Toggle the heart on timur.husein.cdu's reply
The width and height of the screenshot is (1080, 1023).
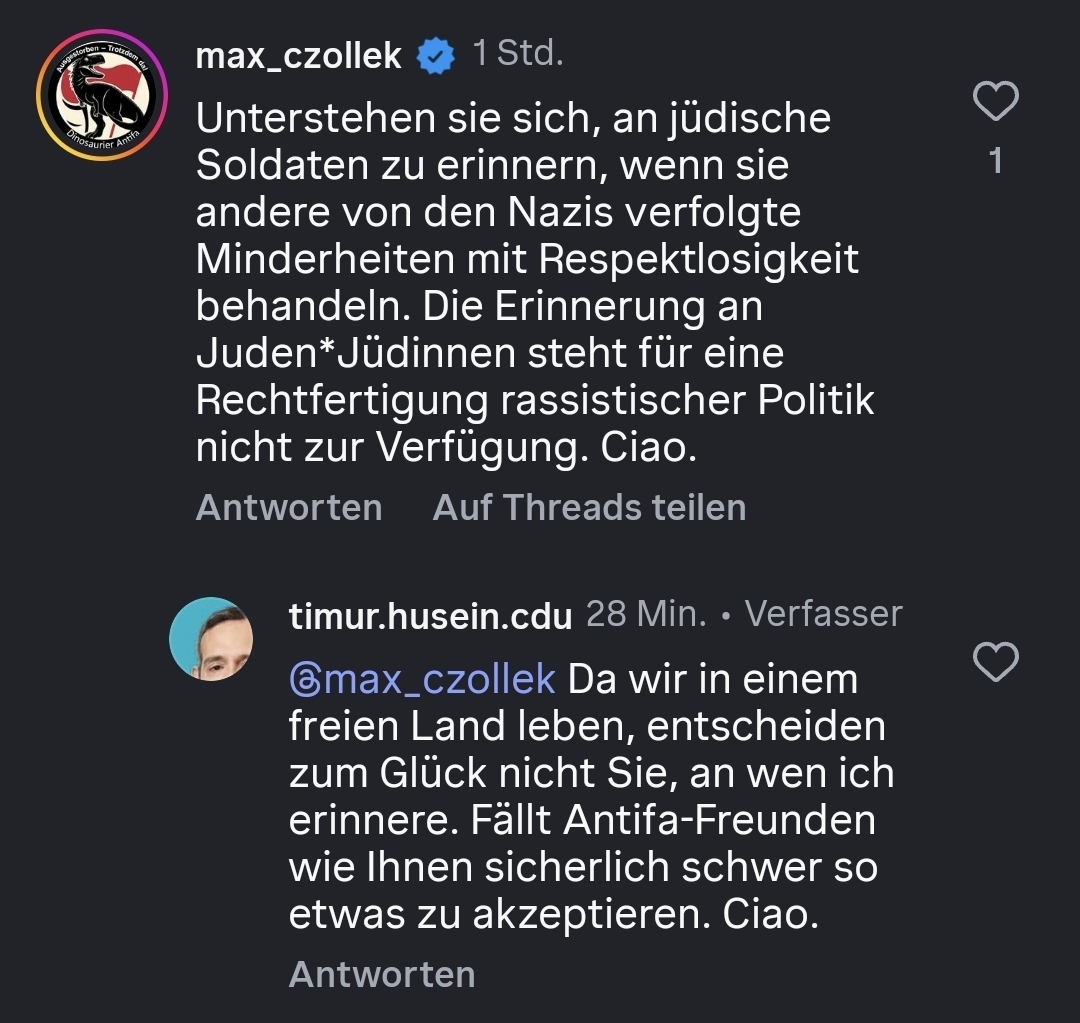[x=995, y=663]
